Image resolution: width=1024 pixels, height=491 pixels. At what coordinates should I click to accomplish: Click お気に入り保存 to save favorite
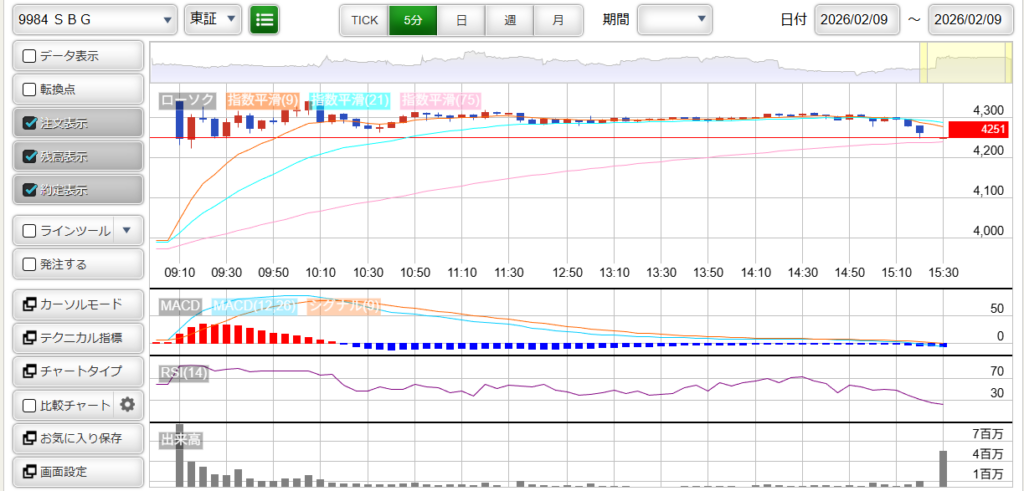point(77,438)
